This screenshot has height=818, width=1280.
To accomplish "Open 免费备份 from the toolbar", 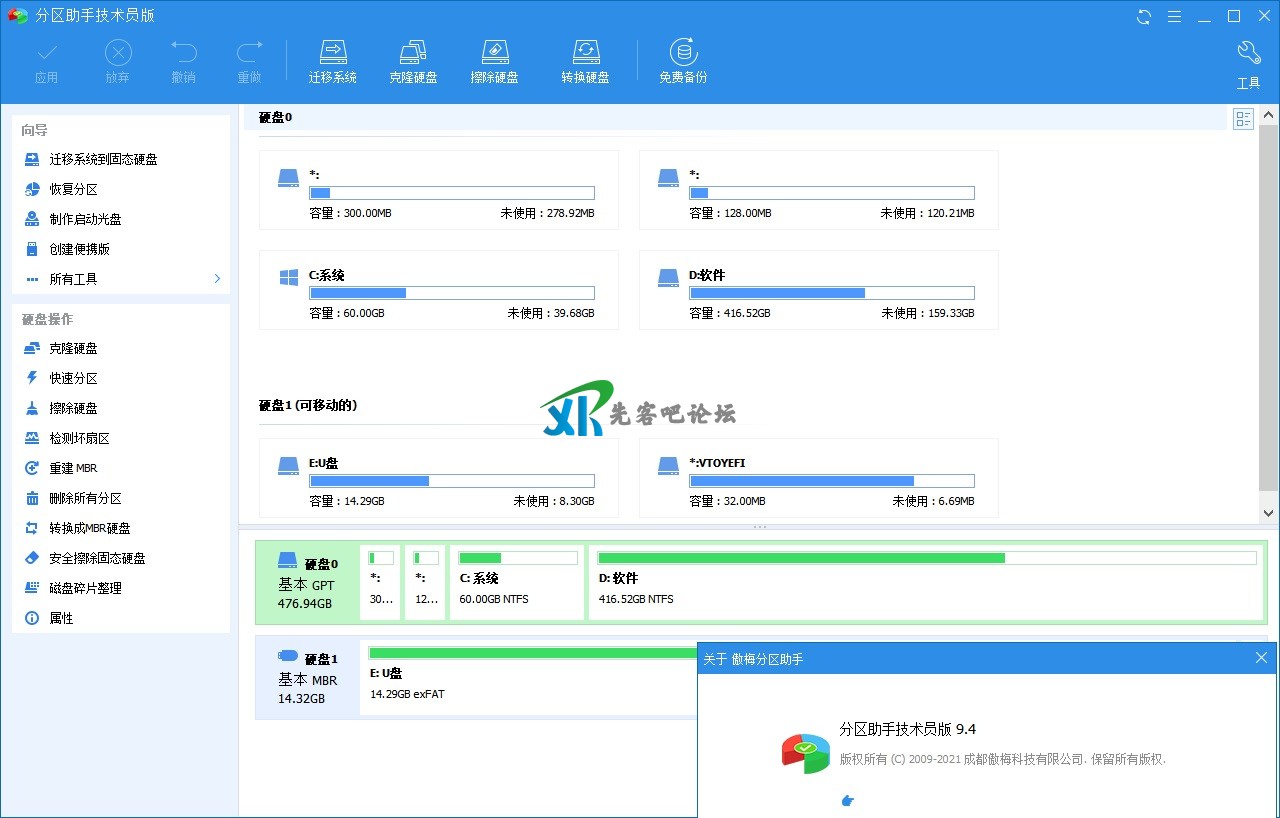I will click(x=683, y=62).
